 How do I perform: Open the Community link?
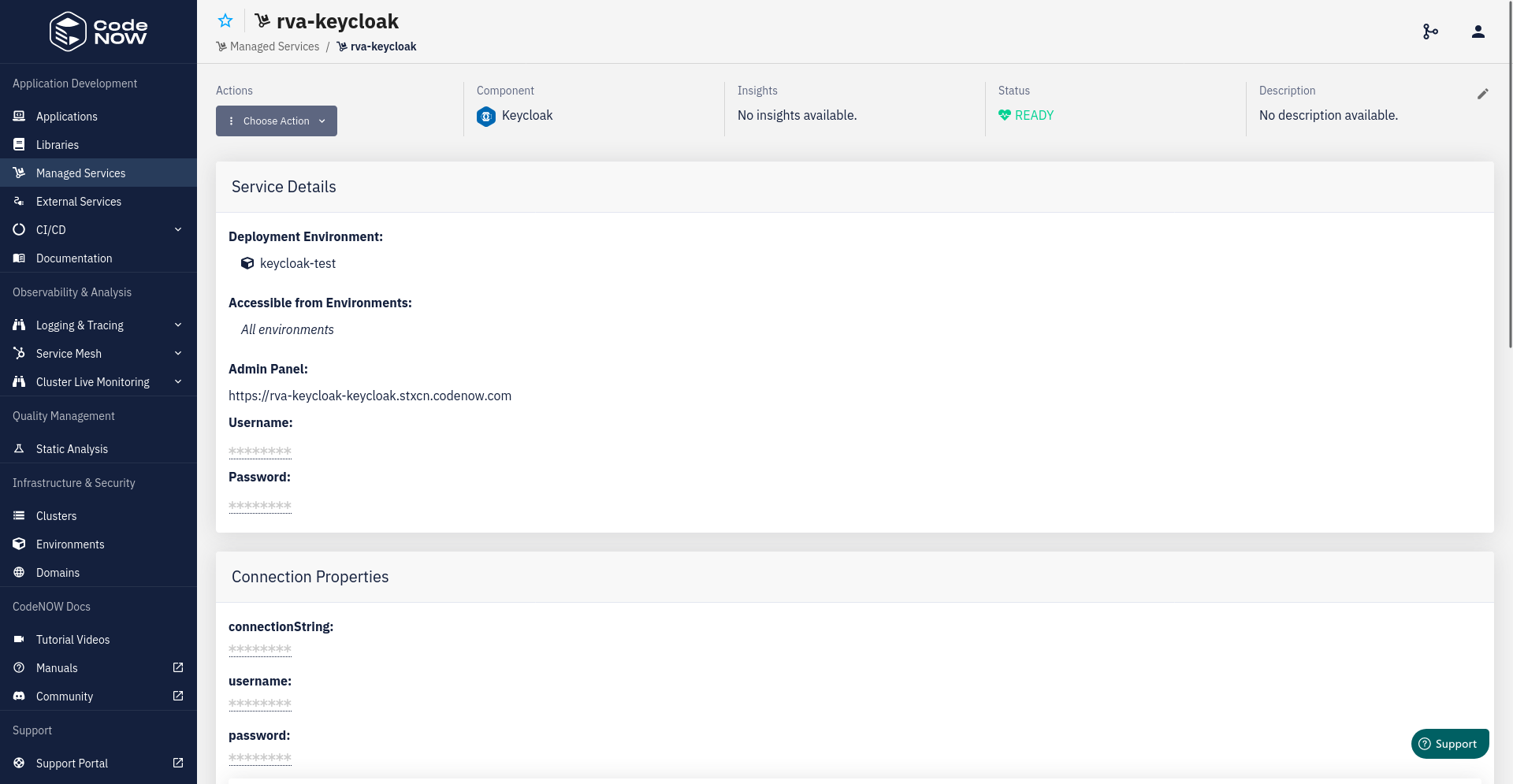(x=99, y=696)
